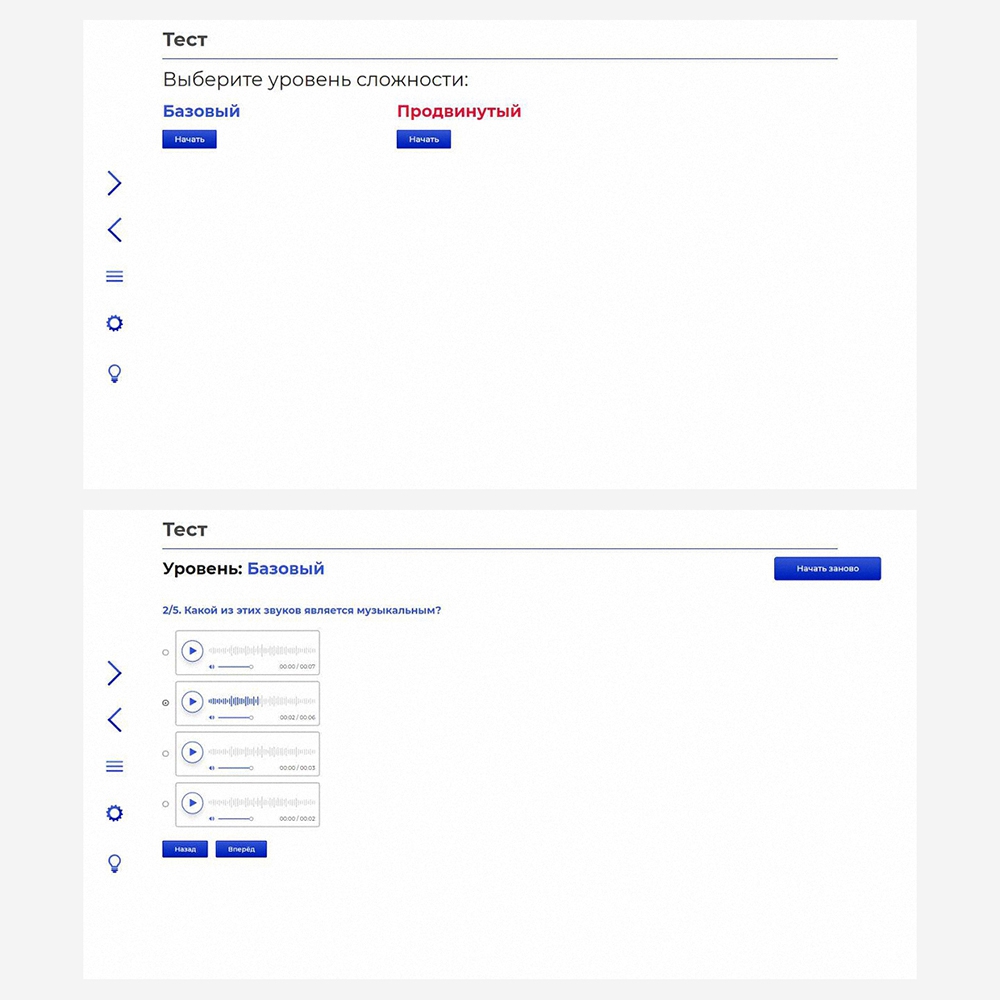The height and width of the screenshot is (1000, 1000).
Task: Open the hamburger menu beside the audio question
Action: pos(114,767)
